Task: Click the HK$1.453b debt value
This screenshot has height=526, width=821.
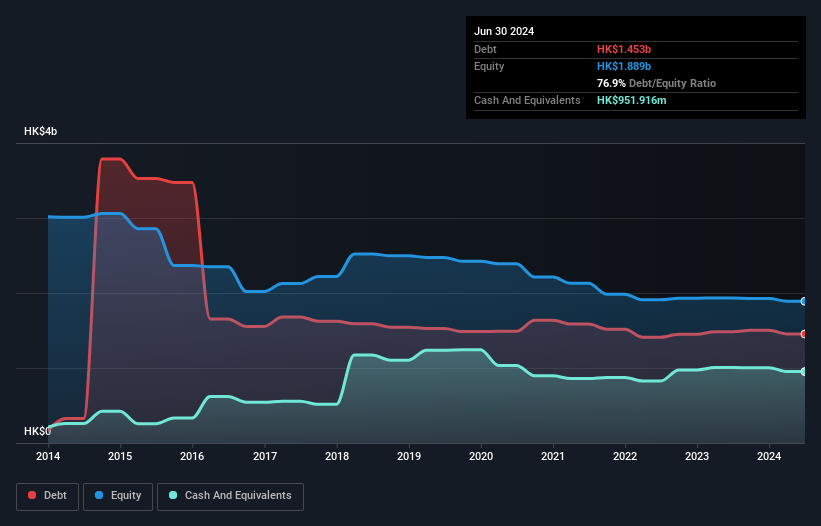Action: pyautogui.click(x=624, y=49)
